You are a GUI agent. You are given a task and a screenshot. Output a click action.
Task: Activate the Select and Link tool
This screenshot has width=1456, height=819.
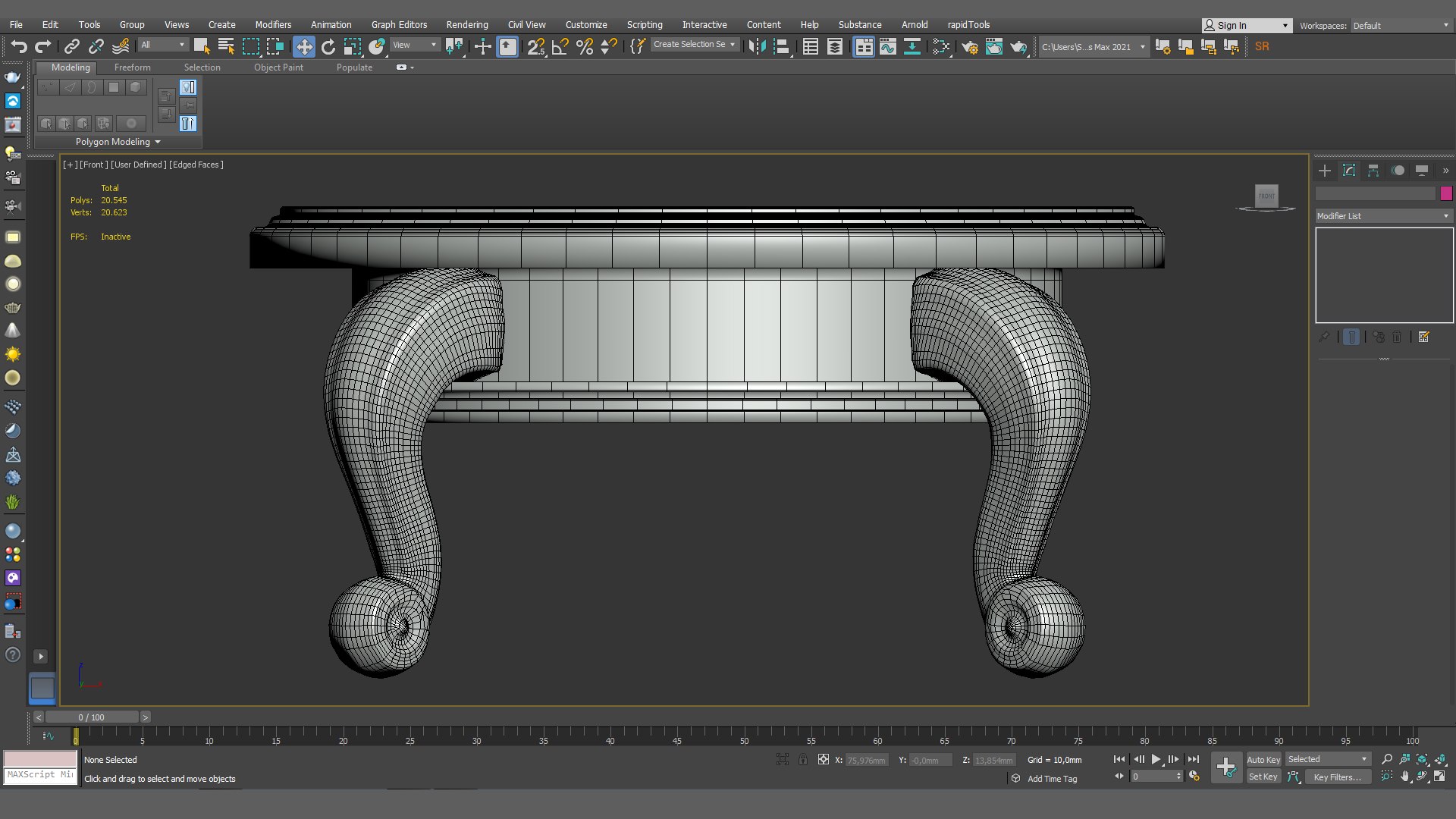click(x=71, y=46)
